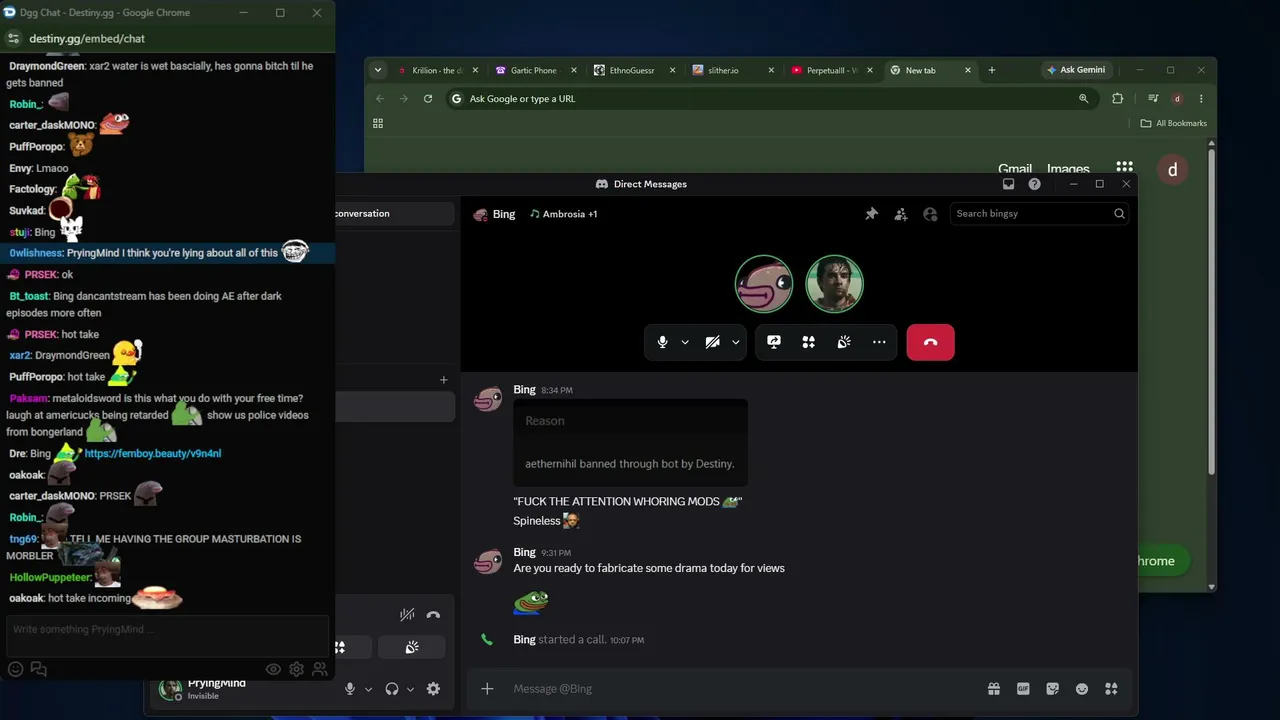Open emote picker in Dgg chat
The width and height of the screenshot is (1280, 720).
(x=16, y=669)
